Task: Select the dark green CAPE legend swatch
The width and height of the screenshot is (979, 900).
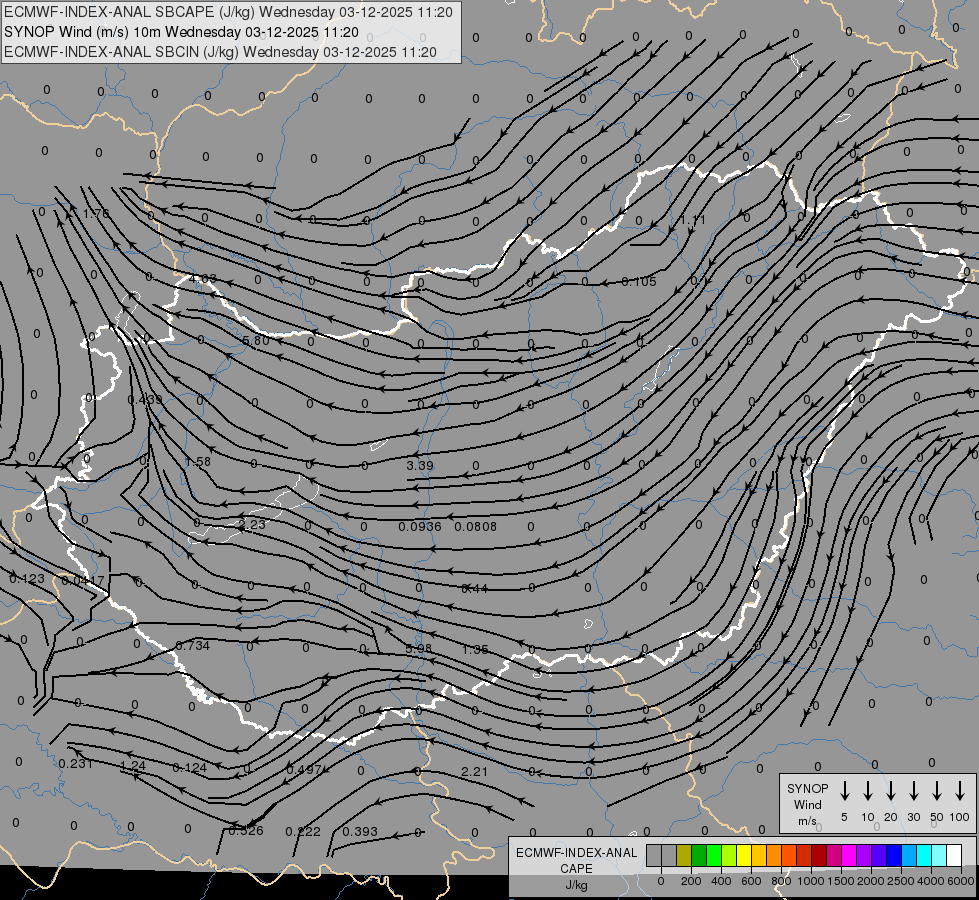Action: (x=699, y=855)
